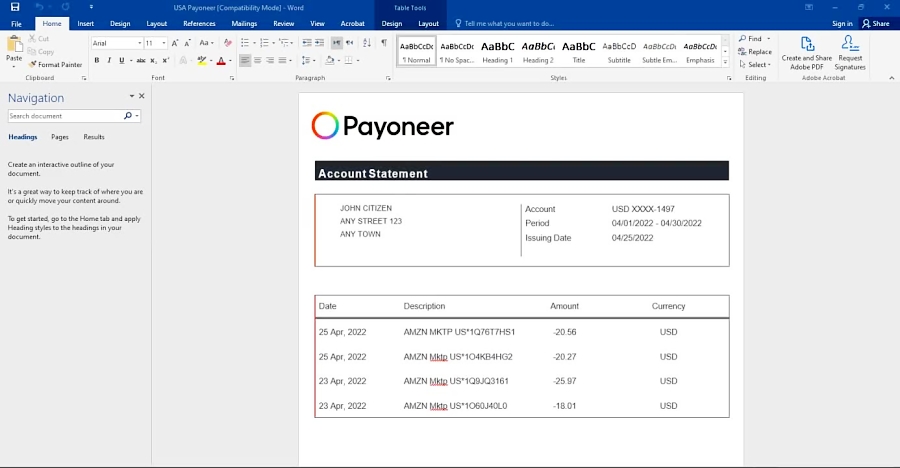Open the Font dialog launcher
900x468 pixels.
point(232,78)
